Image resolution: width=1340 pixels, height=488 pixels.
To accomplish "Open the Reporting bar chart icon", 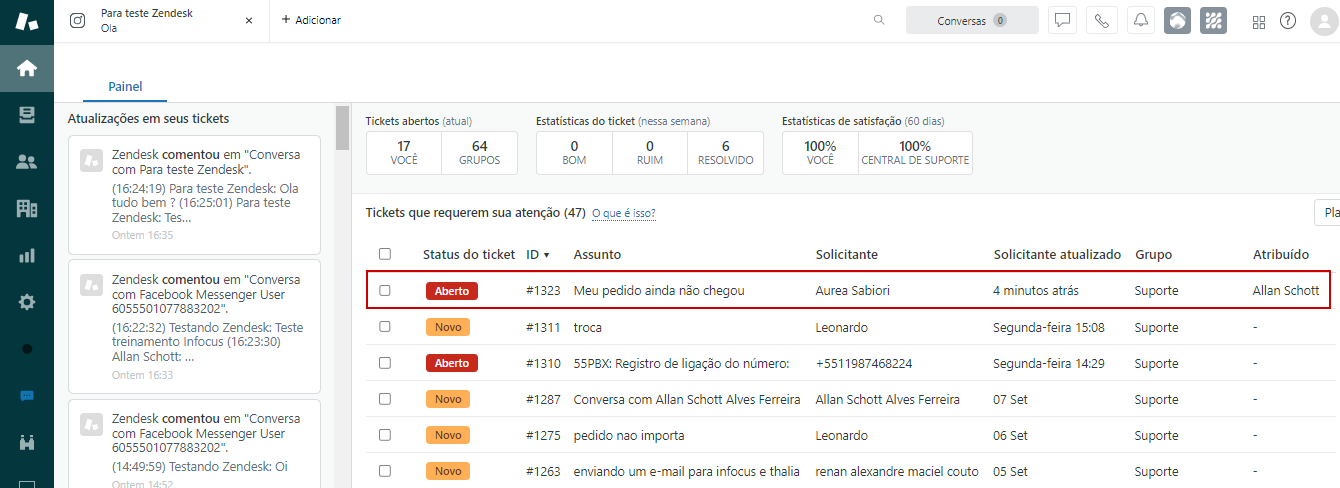I will point(27,255).
